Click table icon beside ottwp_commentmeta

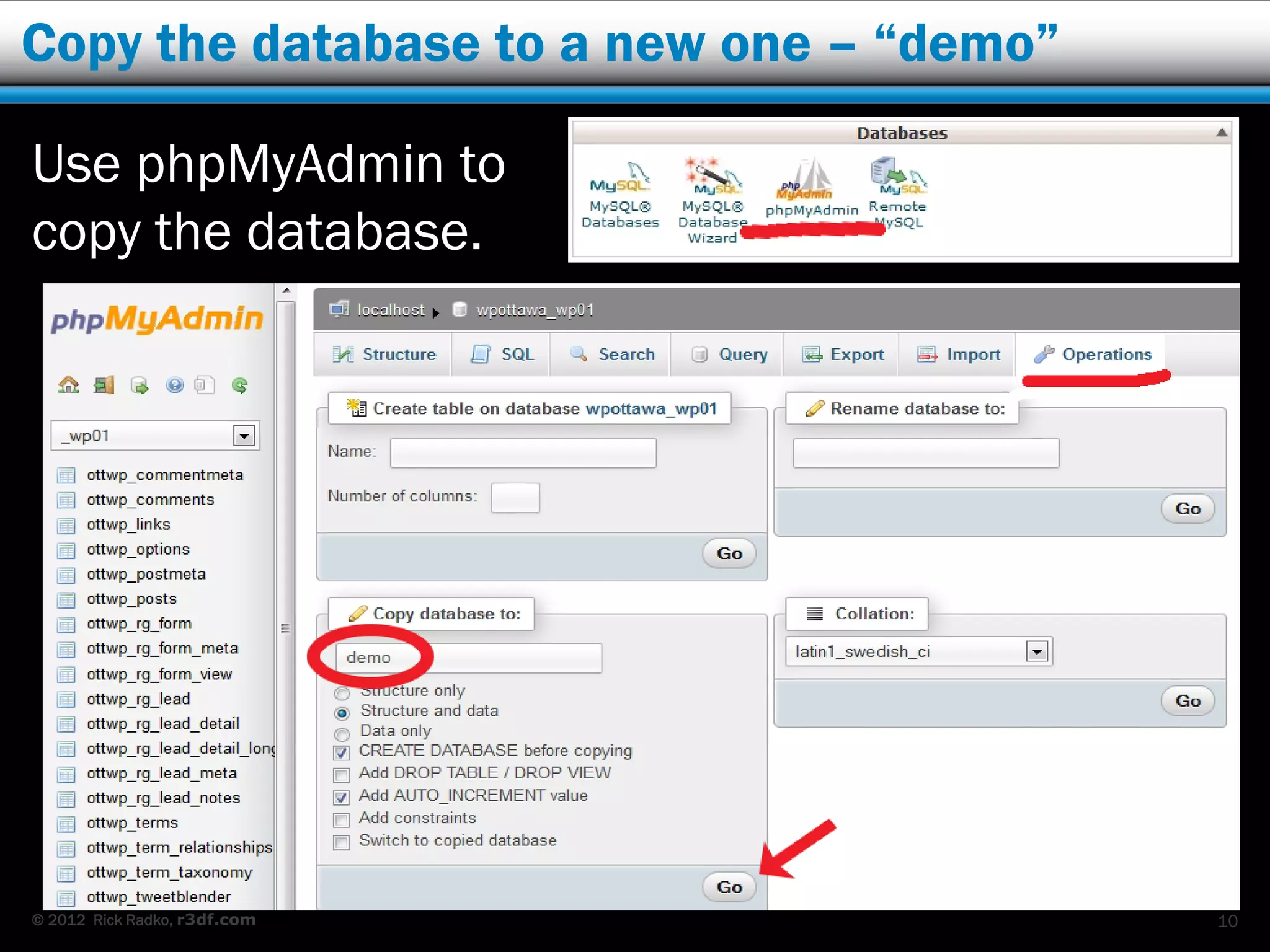(x=66, y=475)
